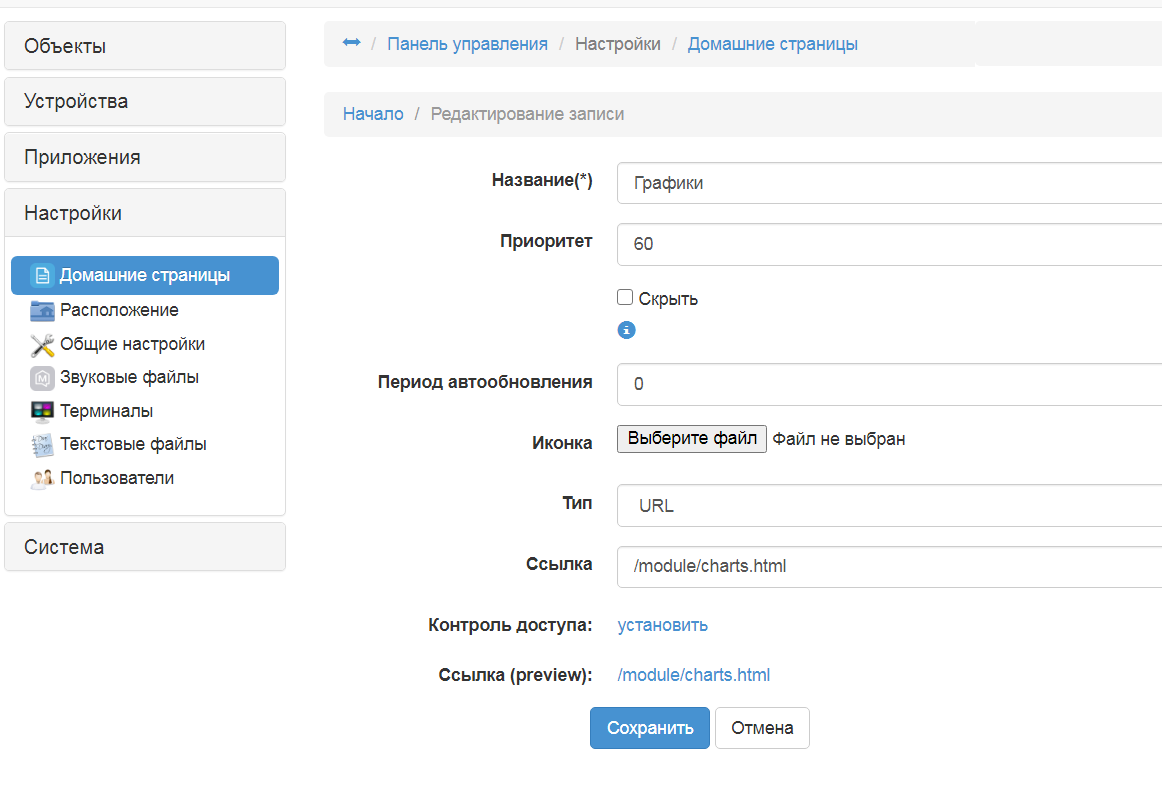Open Общие настройки via the wrench icon
Viewport: 1162px width, 796px height.
40,343
